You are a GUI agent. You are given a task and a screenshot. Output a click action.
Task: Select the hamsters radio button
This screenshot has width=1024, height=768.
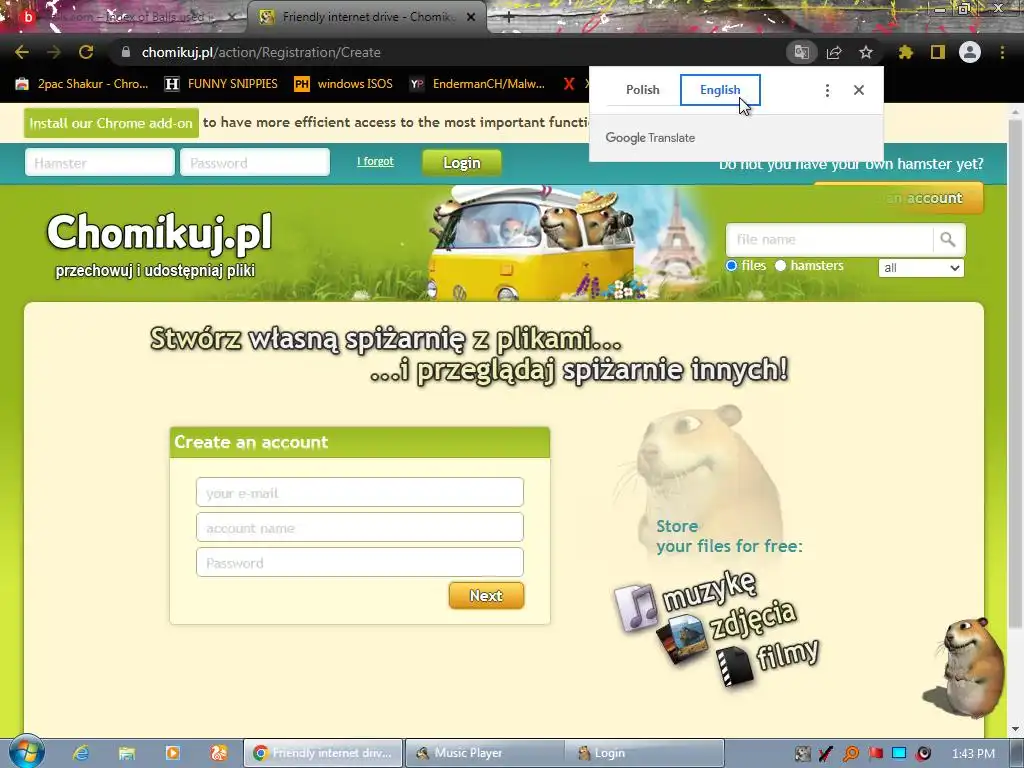click(x=780, y=266)
